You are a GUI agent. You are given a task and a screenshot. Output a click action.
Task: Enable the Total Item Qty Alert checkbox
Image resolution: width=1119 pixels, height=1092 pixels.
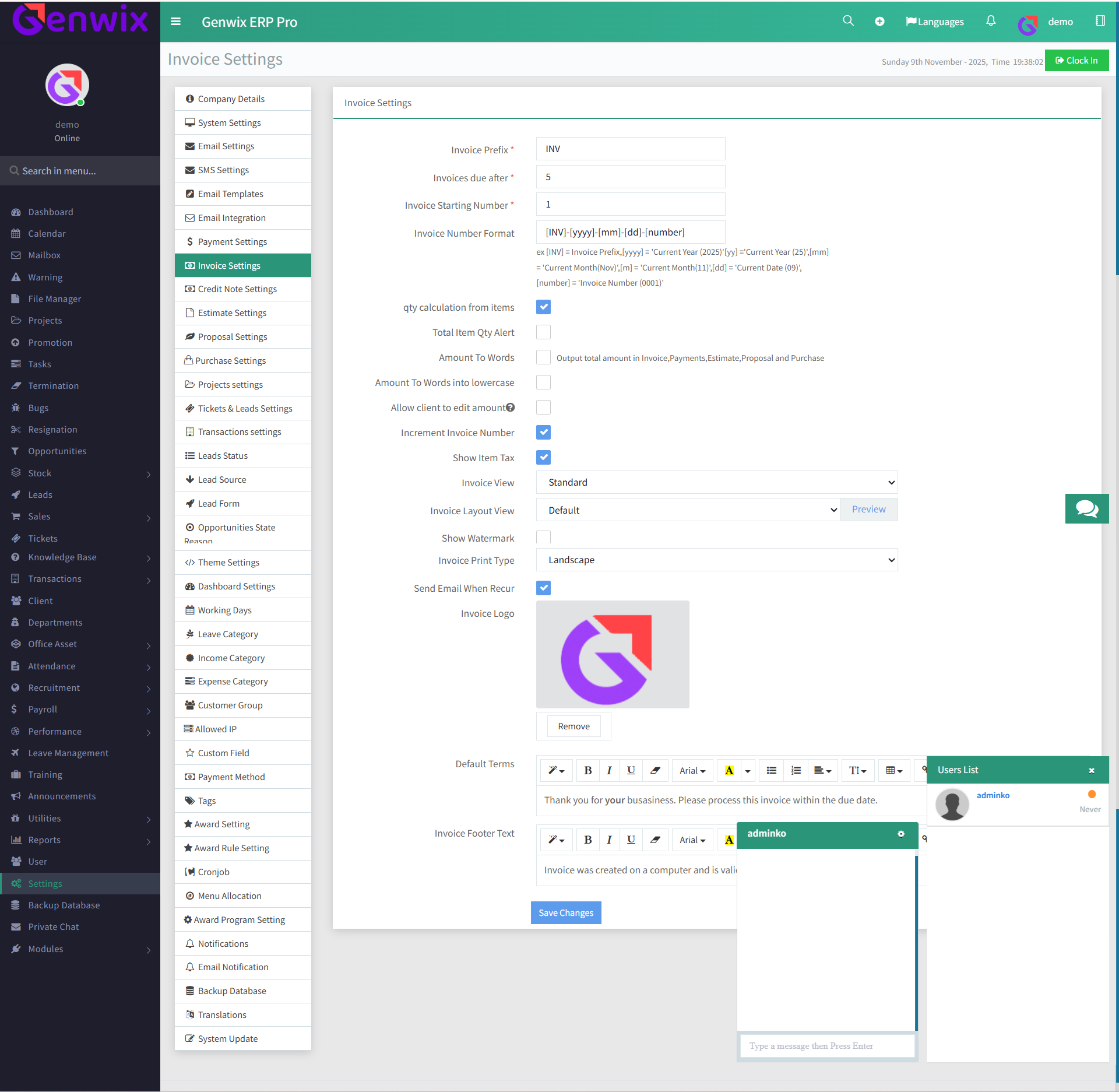[x=543, y=332]
